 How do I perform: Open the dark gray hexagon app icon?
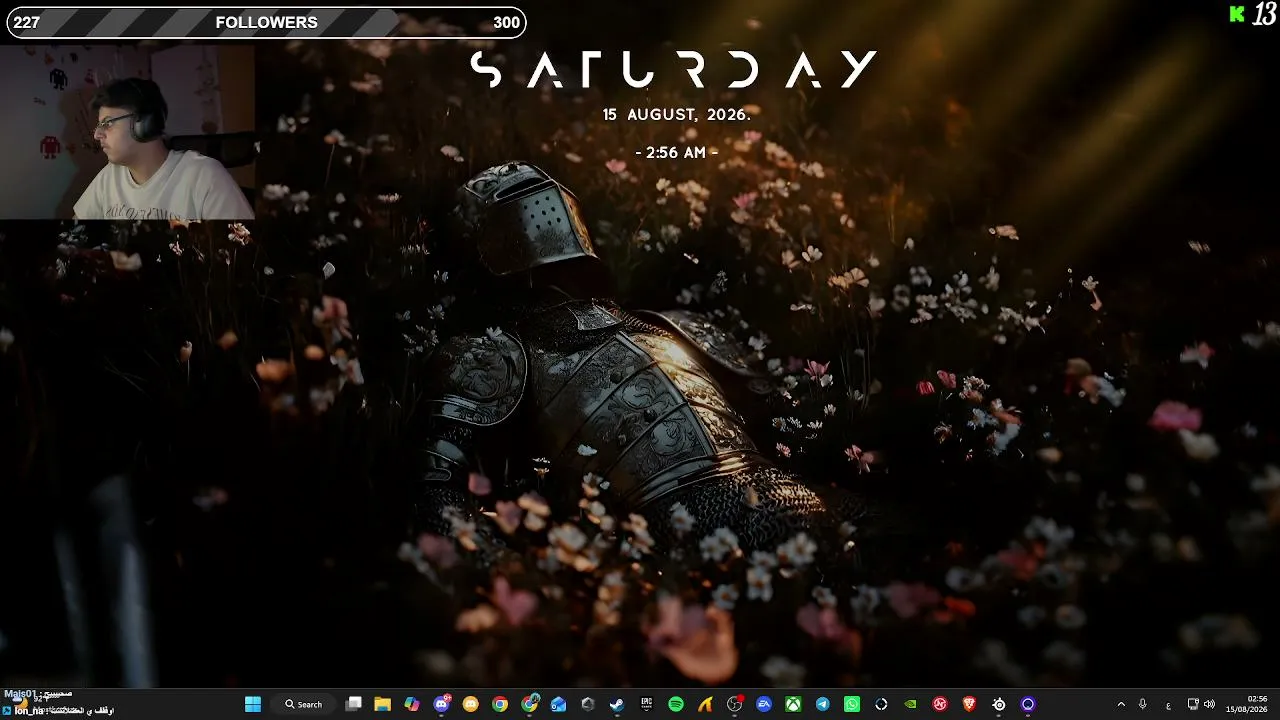coord(588,704)
